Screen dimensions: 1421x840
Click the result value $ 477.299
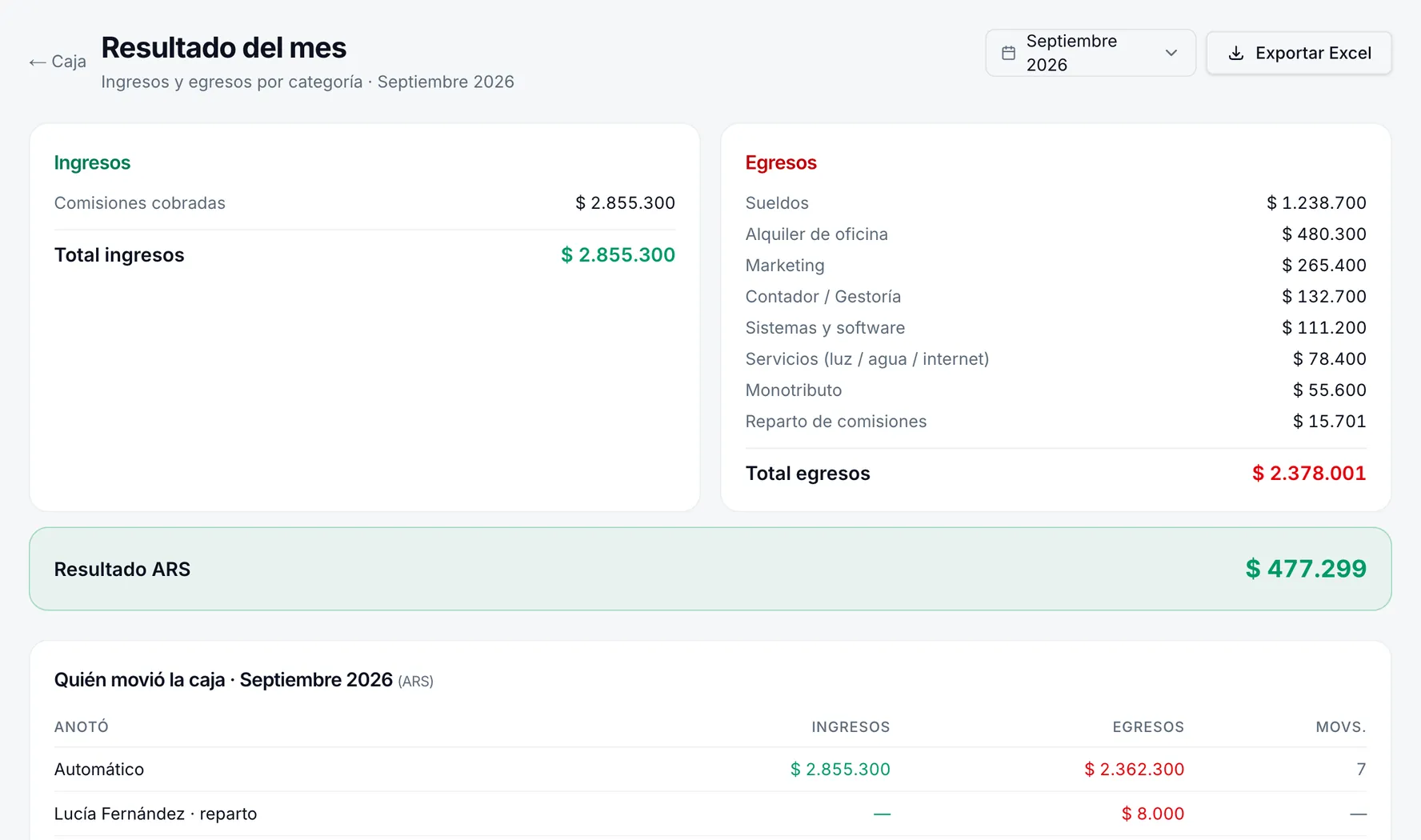click(x=1306, y=569)
